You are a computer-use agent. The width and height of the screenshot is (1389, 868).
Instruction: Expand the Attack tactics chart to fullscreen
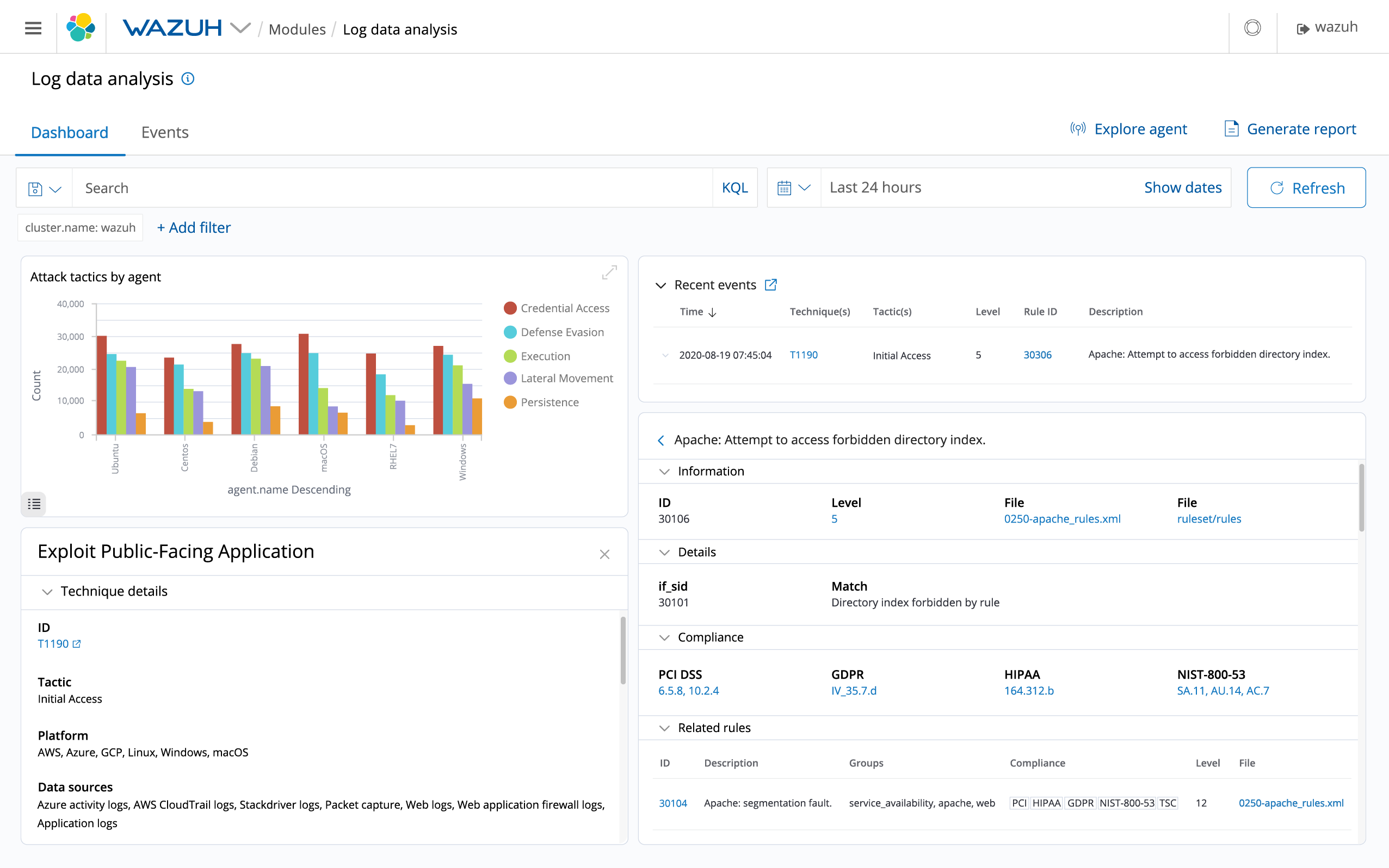pyautogui.click(x=609, y=271)
